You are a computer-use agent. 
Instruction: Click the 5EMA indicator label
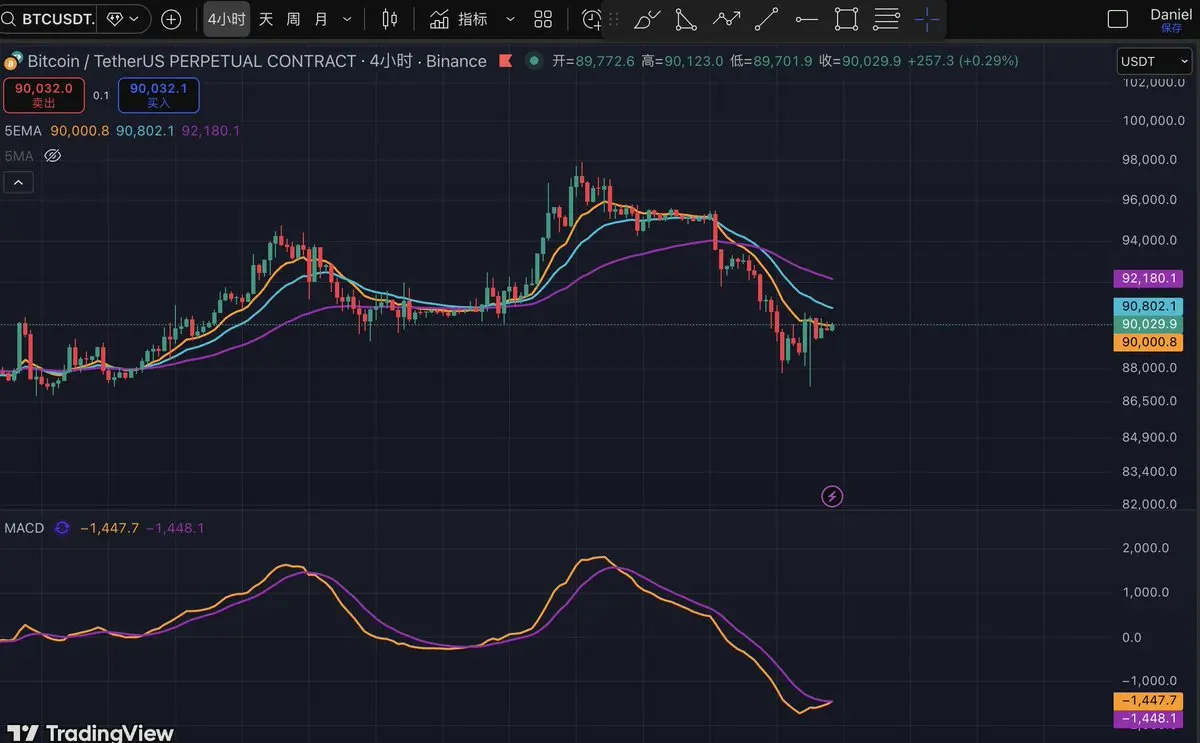pos(24,131)
